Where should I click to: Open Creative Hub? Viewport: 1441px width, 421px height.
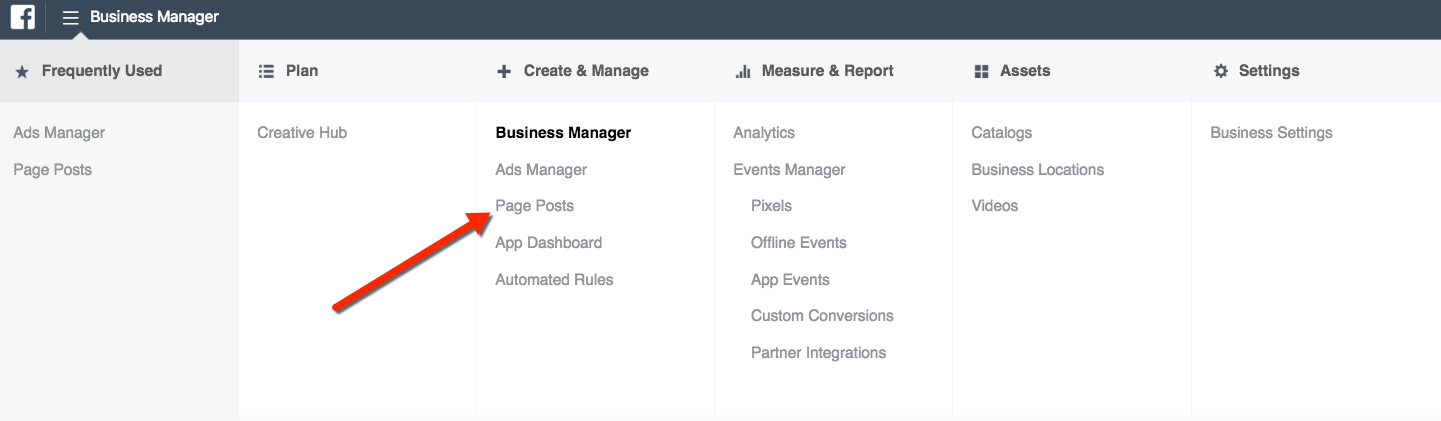(302, 133)
